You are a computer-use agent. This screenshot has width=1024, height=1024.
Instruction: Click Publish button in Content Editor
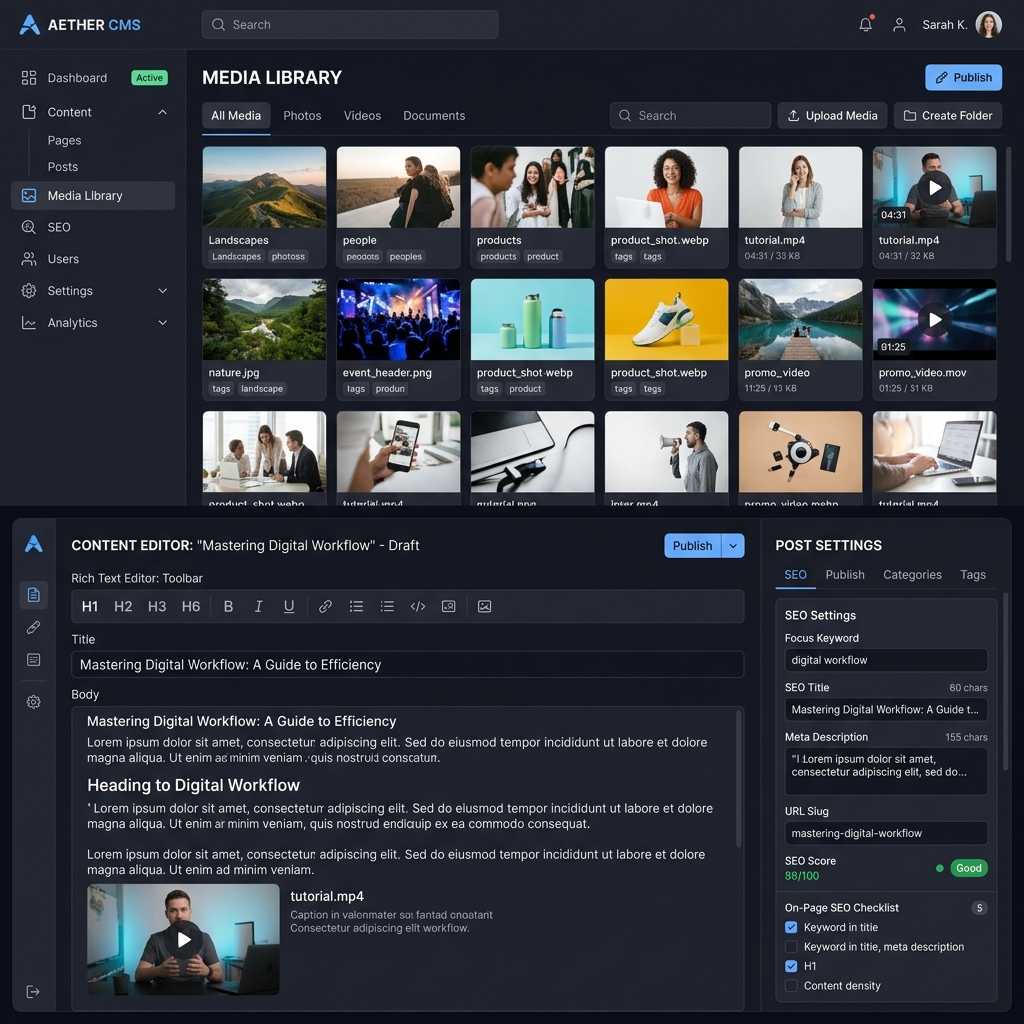click(x=693, y=546)
